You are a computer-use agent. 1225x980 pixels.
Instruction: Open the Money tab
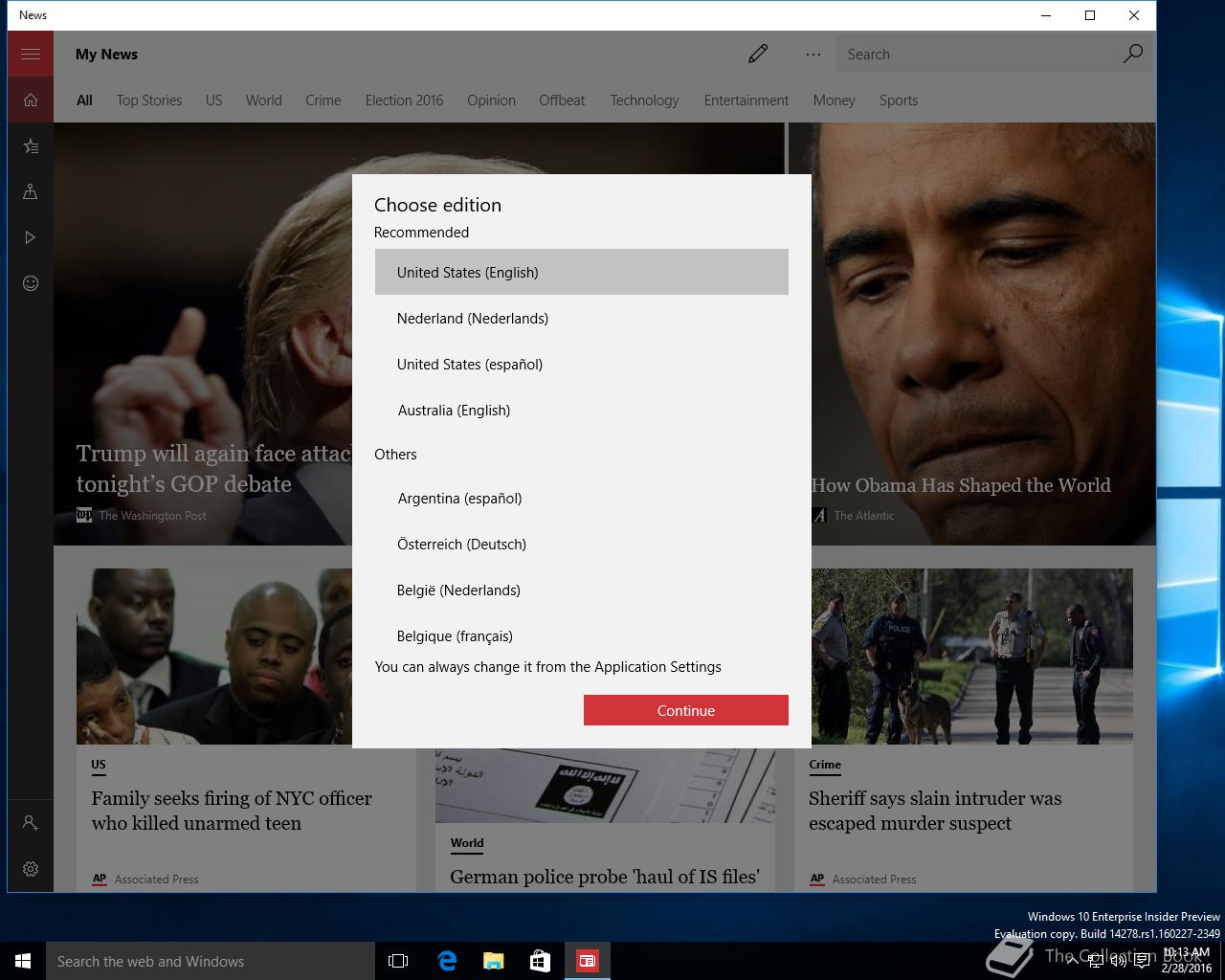835,100
